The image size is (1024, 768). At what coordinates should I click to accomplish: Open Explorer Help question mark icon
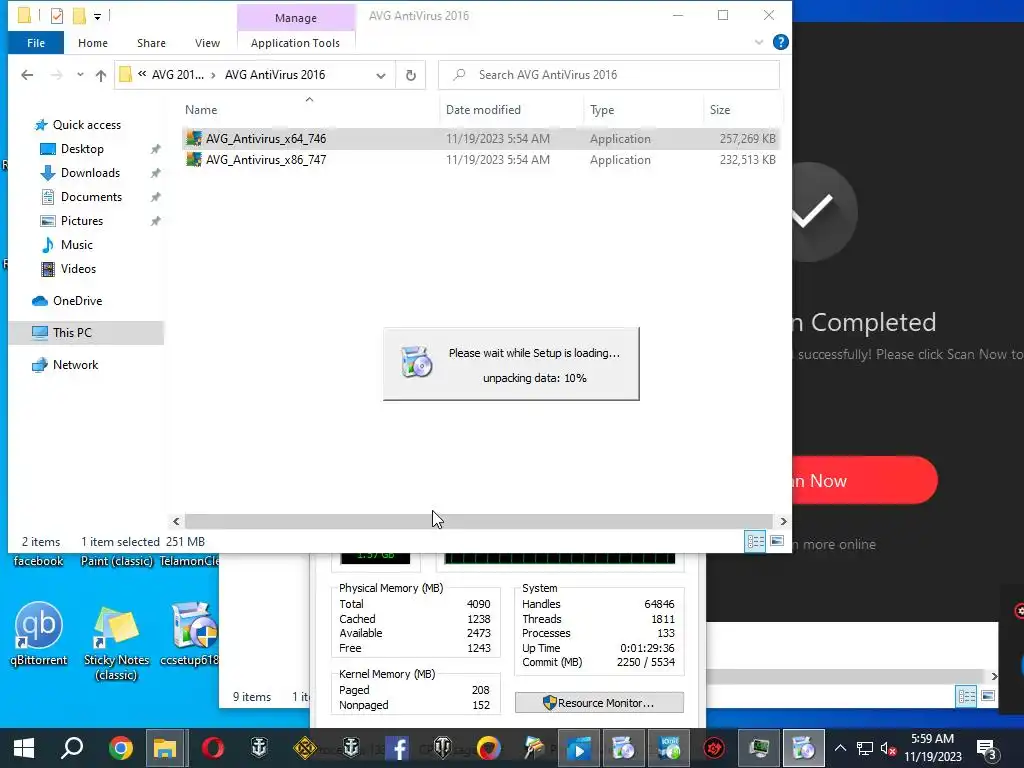coord(780,42)
